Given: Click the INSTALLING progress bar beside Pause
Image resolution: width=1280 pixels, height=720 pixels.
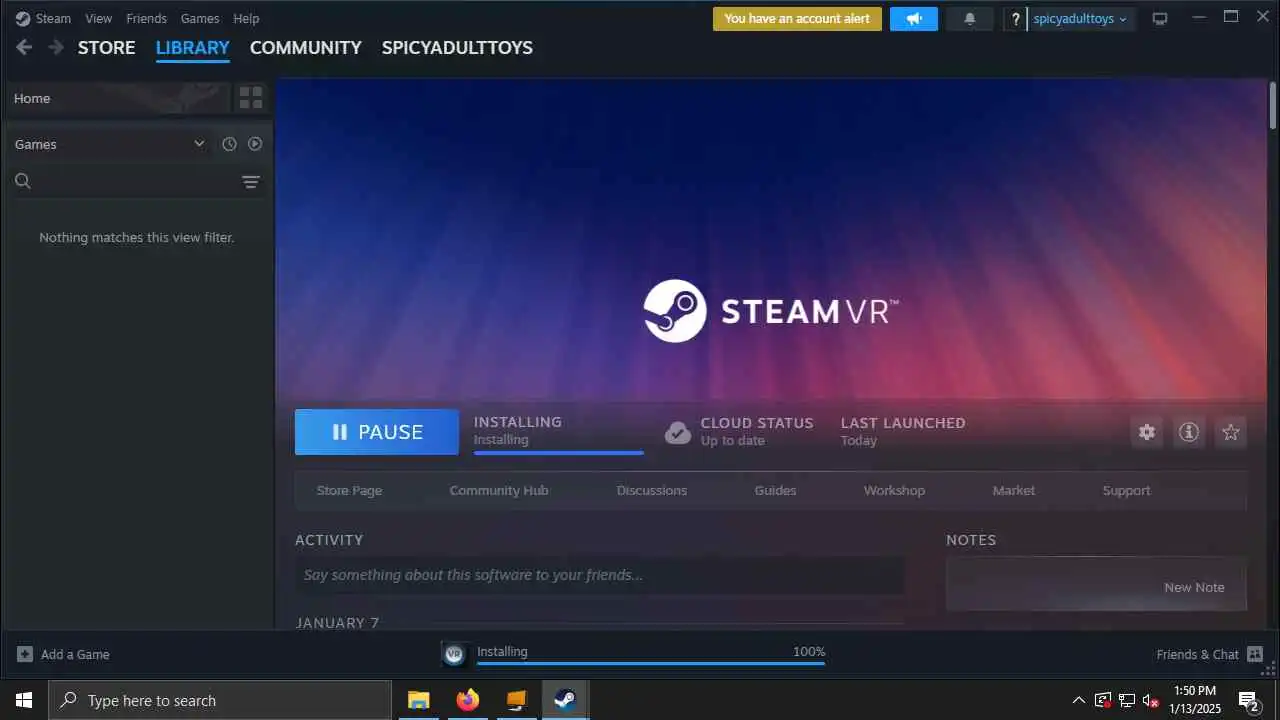Looking at the screenshot, I should 559,452.
